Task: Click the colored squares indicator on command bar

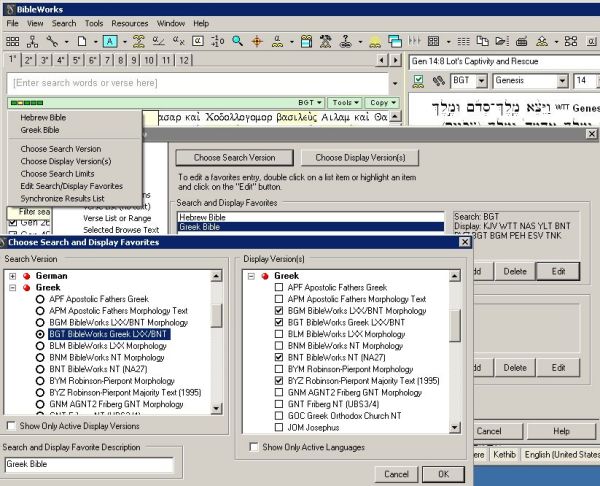Action: point(27,103)
